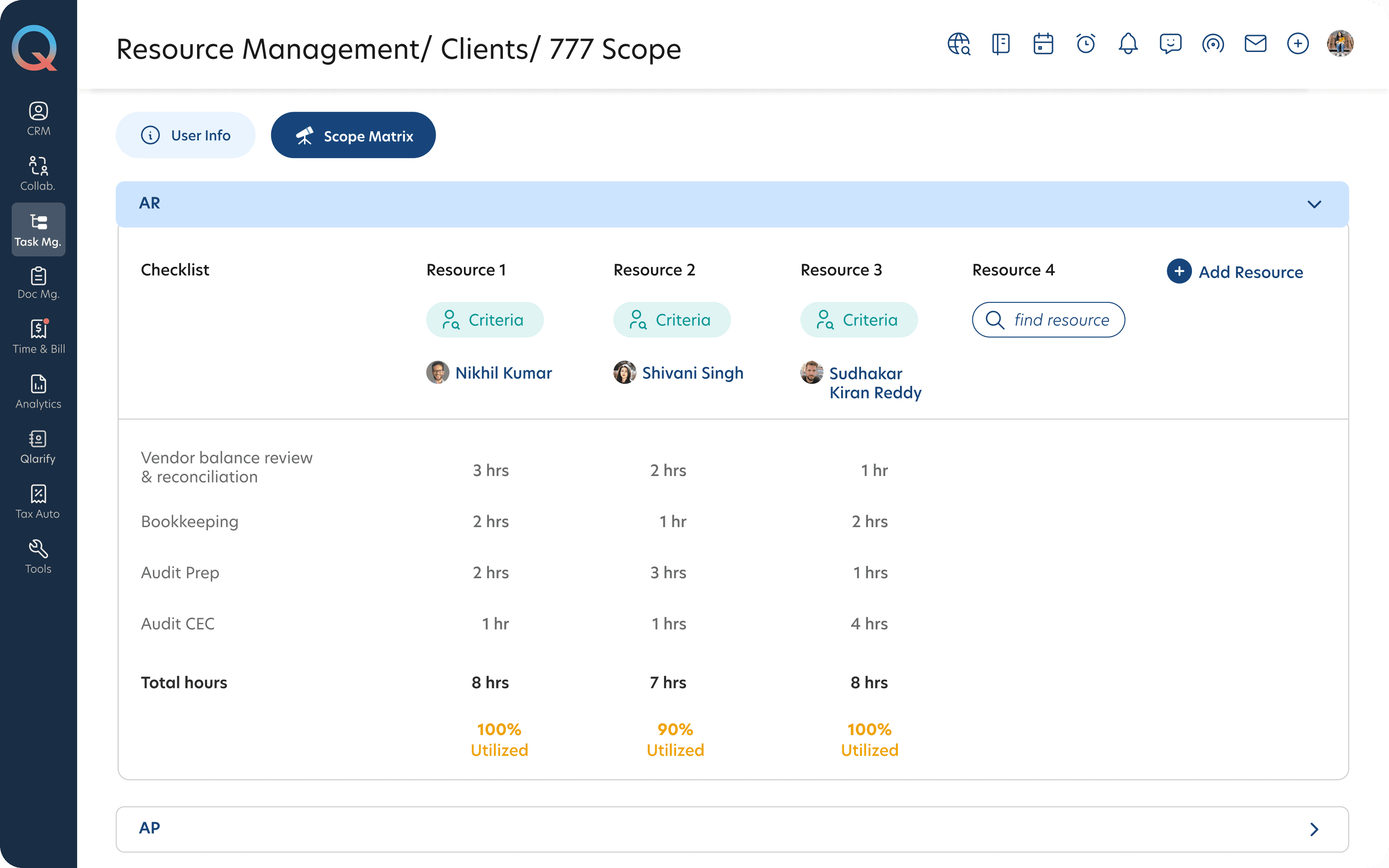Click the globe search icon in header
Viewport: 1389px width, 868px height.
pyautogui.click(x=958, y=44)
